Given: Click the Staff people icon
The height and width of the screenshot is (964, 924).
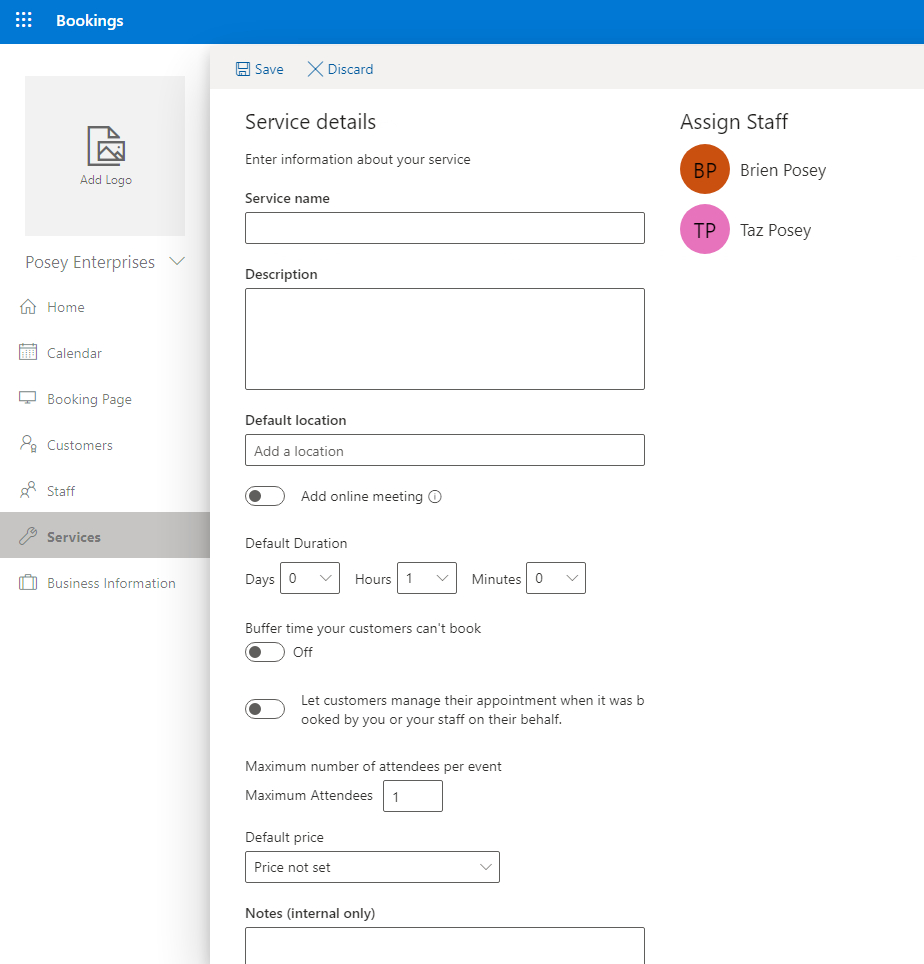Looking at the screenshot, I should (x=28, y=490).
